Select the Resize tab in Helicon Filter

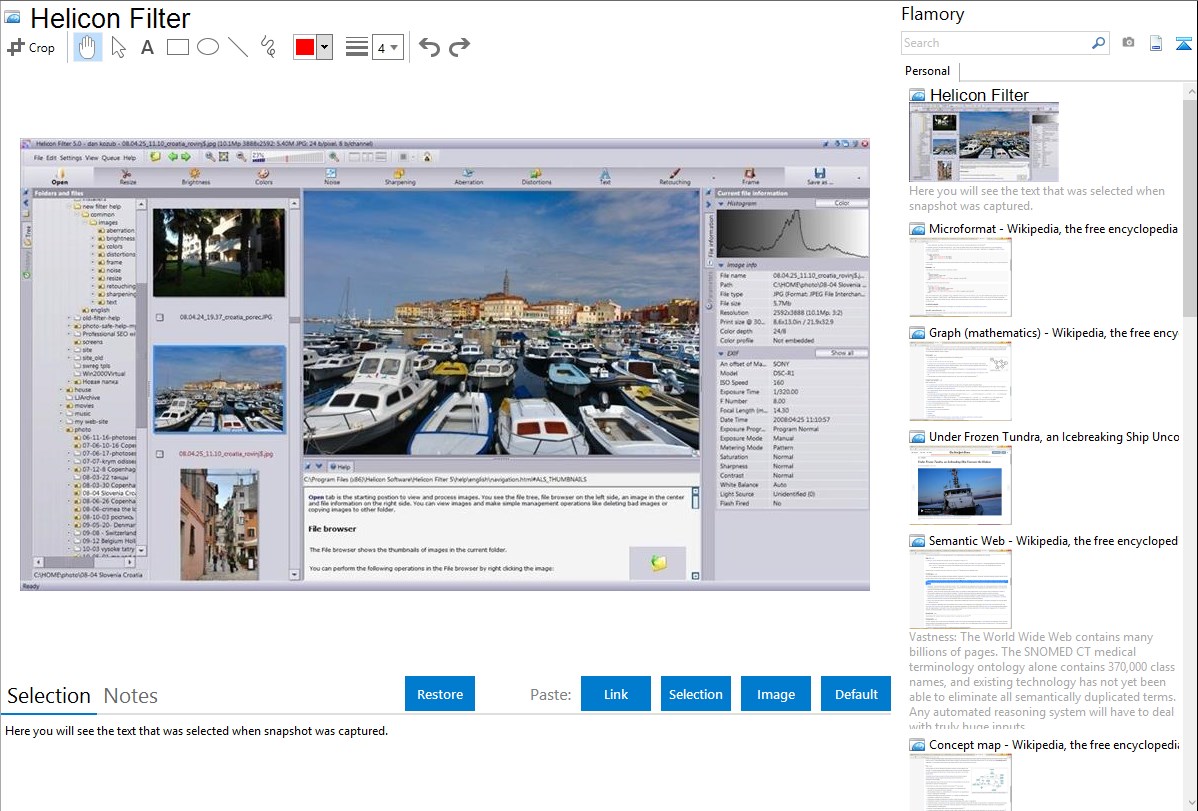point(128,177)
